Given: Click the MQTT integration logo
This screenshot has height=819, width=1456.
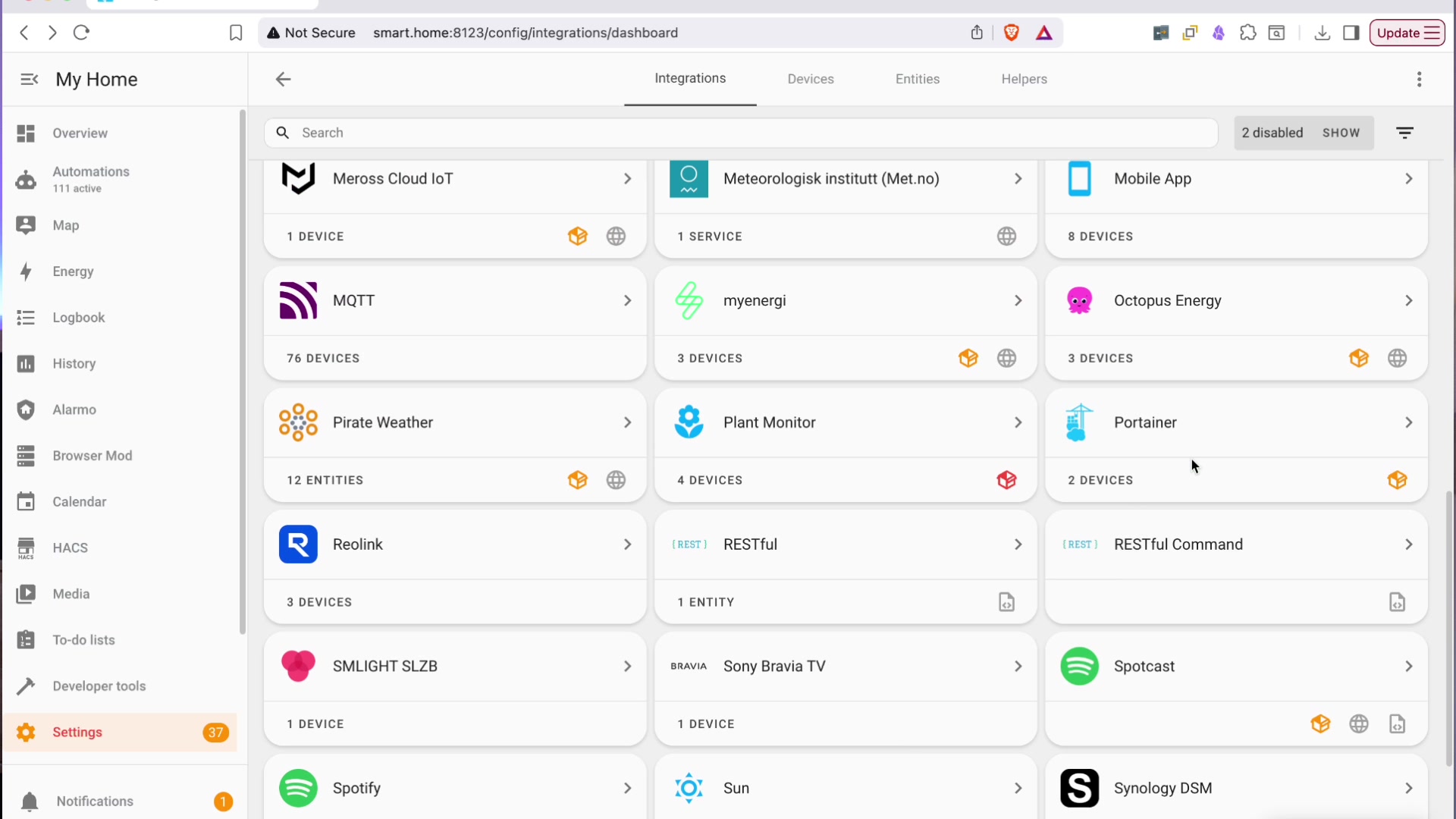Looking at the screenshot, I should pos(298,301).
